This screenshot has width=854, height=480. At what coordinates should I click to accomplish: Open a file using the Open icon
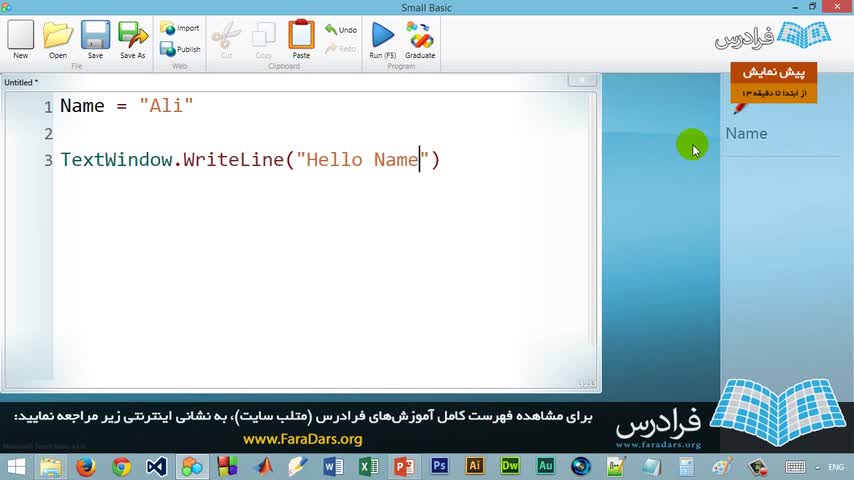tap(58, 39)
